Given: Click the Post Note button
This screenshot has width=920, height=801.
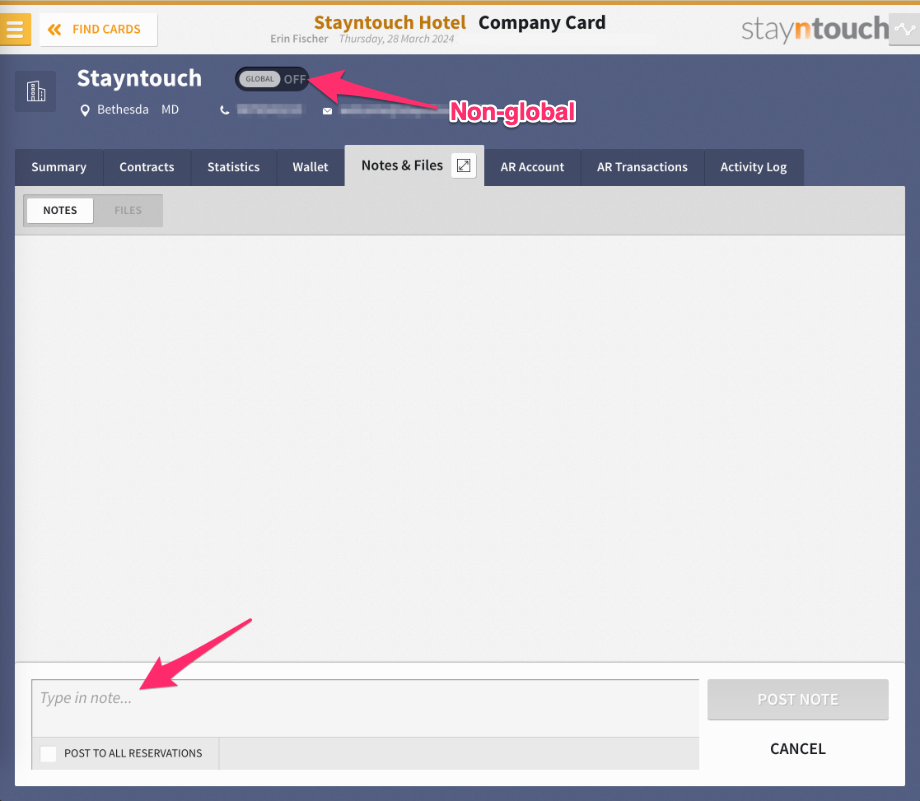Looking at the screenshot, I should (x=798, y=699).
